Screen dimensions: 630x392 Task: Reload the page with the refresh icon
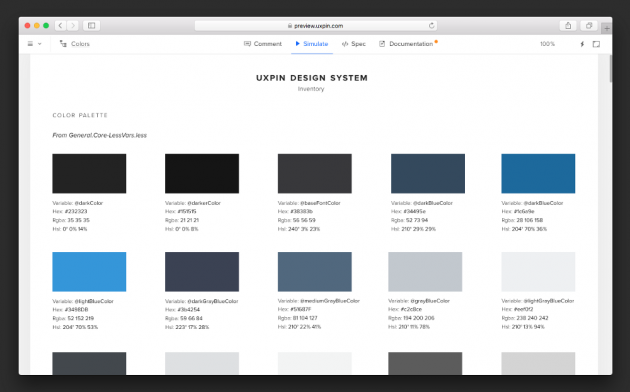(432, 26)
